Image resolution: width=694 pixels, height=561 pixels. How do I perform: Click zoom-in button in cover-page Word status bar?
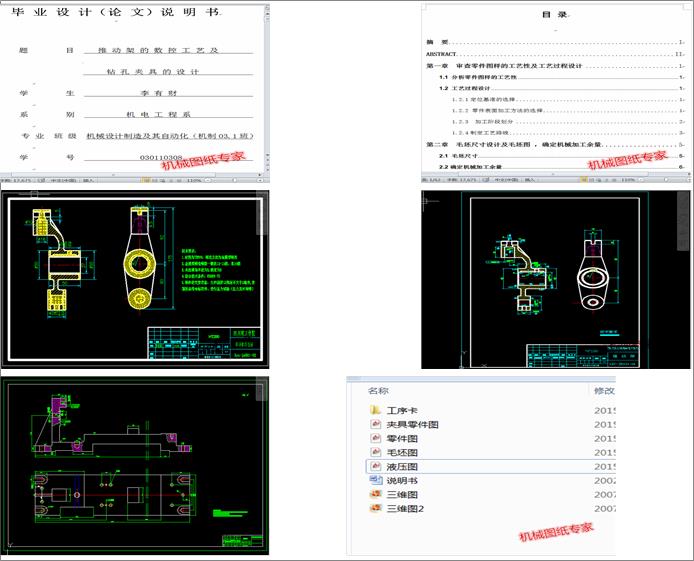point(260,180)
